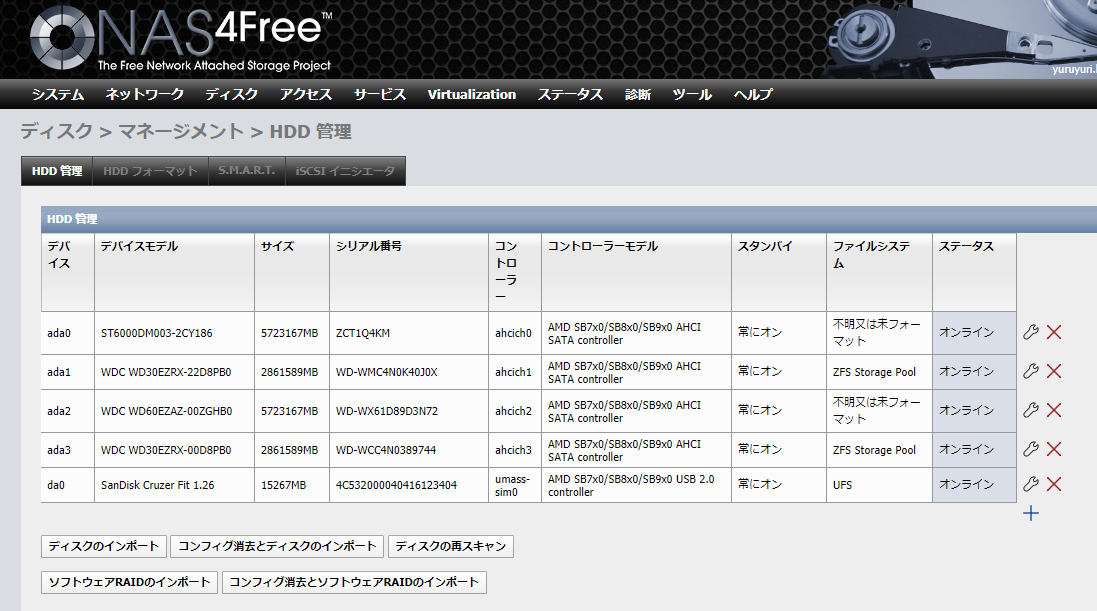Switch to HDD フォーマット tab
The height and width of the screenshot is (611, 1097).
(150, 171)
